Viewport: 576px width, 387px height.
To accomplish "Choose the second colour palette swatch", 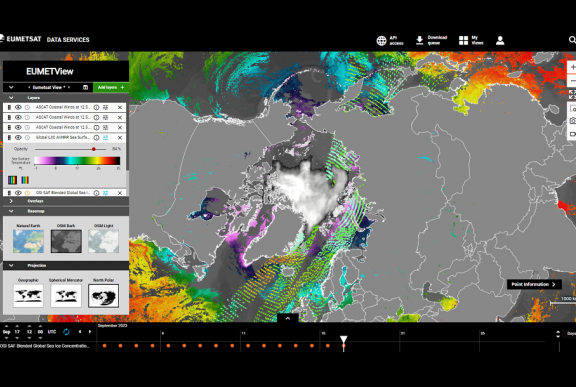I will 25,180.
